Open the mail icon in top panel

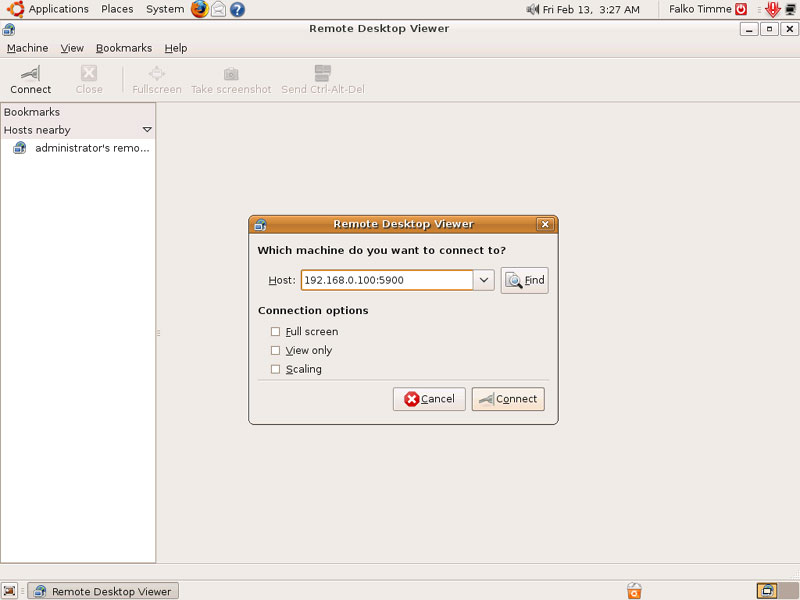click(218, 9)
